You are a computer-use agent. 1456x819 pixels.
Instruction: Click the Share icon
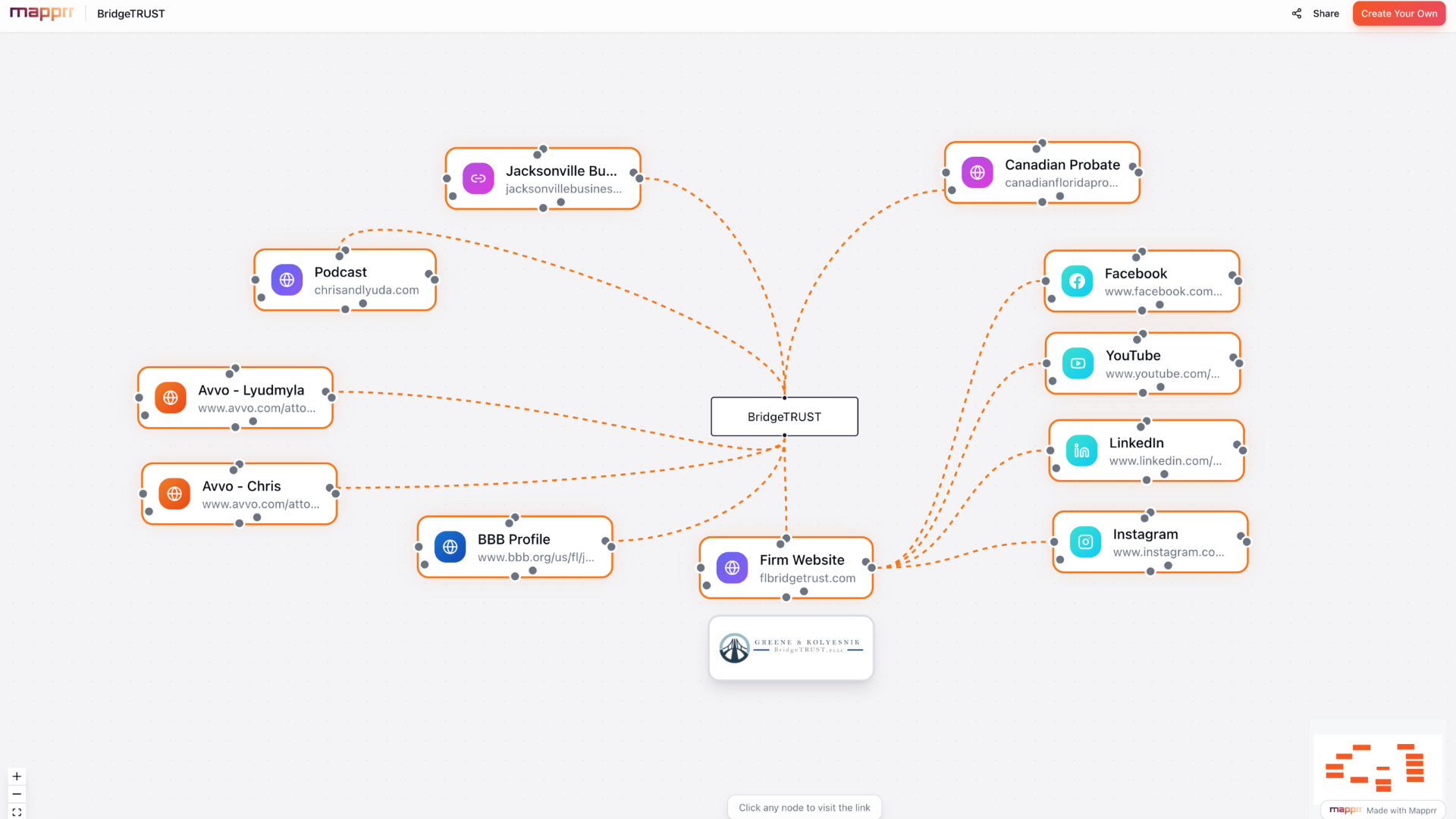tap(1297, 14)
